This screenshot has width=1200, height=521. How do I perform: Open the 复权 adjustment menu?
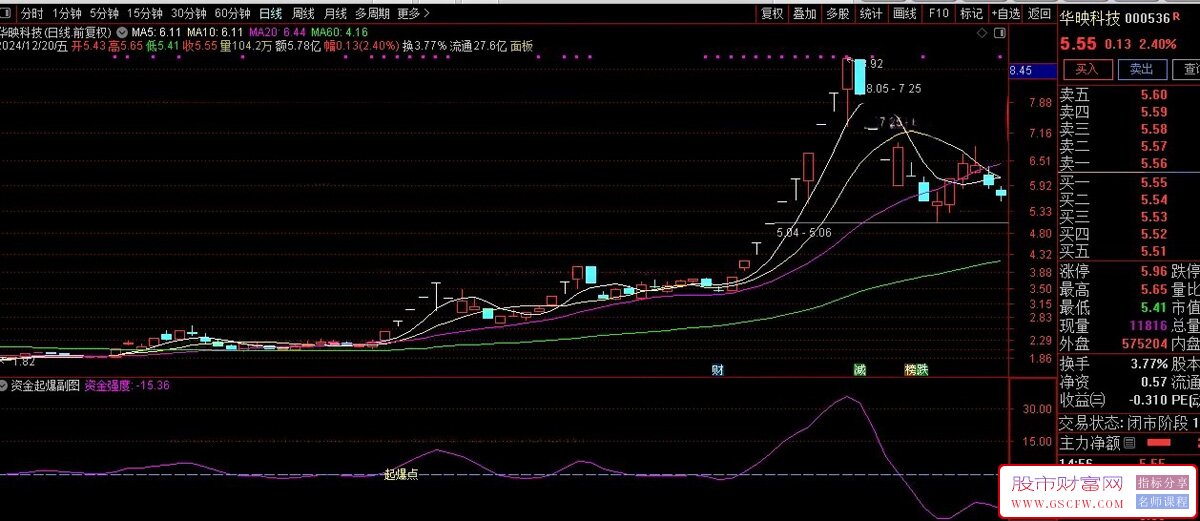coord(772,14)
